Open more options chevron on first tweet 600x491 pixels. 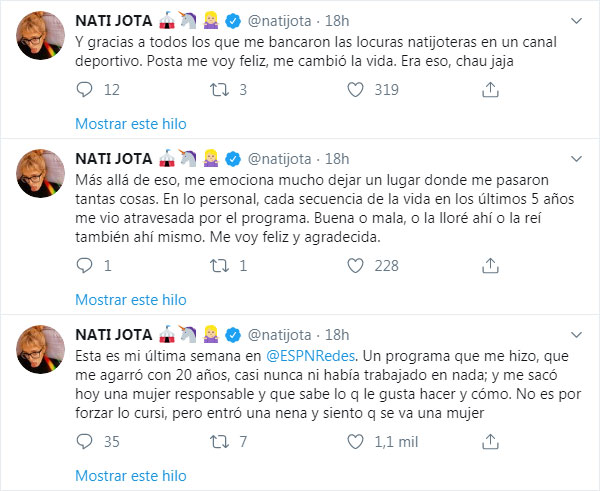click(577, 19)
